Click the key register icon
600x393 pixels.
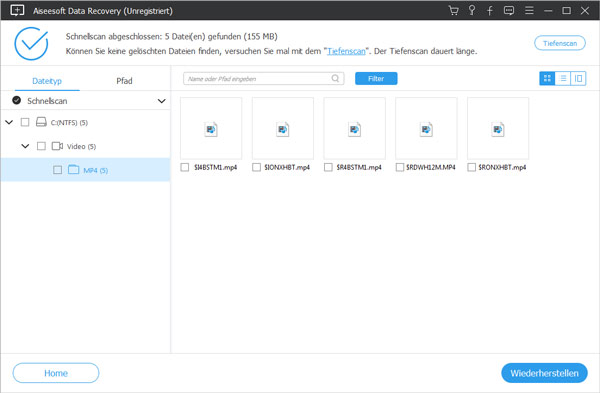pyautogui.click(x=472, y=10)
